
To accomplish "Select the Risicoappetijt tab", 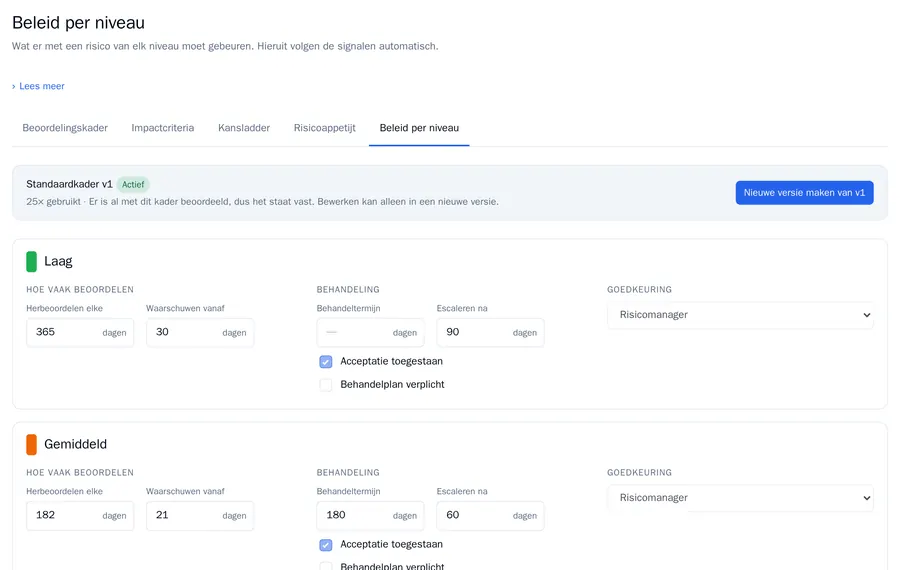I will click(325, 128).
